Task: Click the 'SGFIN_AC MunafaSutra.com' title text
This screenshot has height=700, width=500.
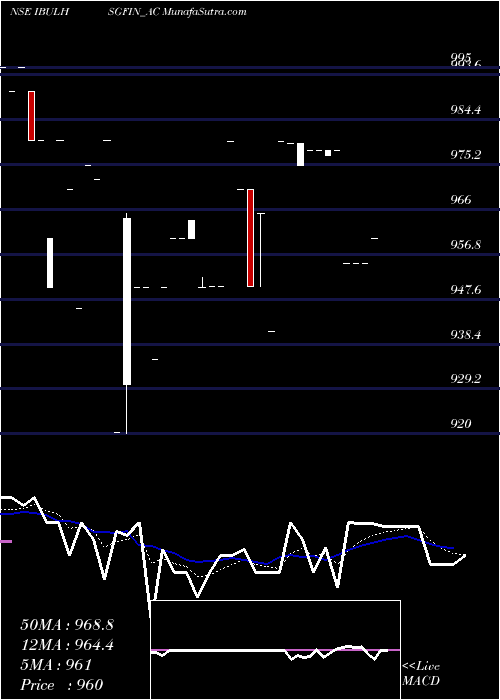Action: [x=177, y=12]
